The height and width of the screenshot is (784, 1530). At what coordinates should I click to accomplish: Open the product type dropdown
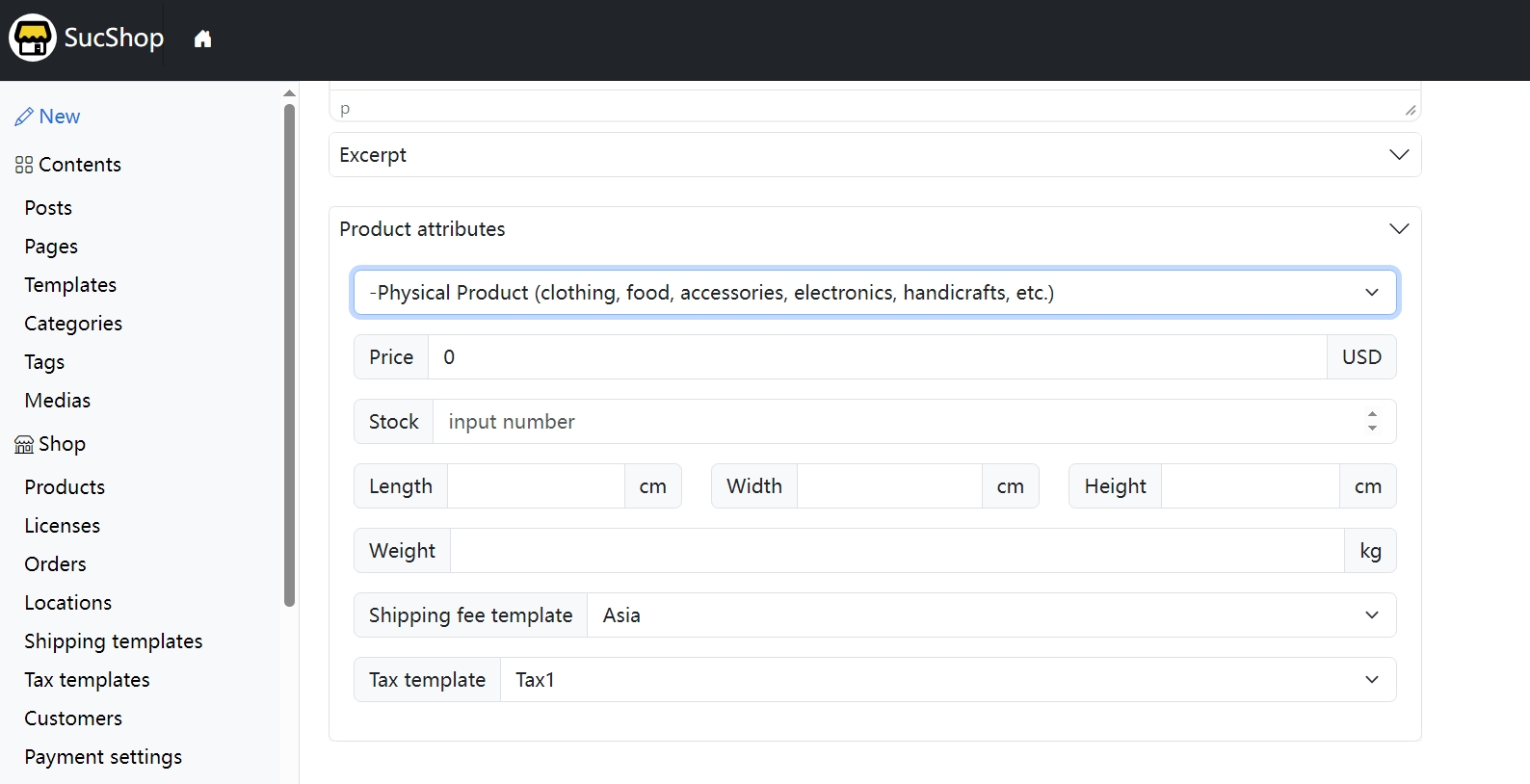pyautogui.click(x=874, y=293)
